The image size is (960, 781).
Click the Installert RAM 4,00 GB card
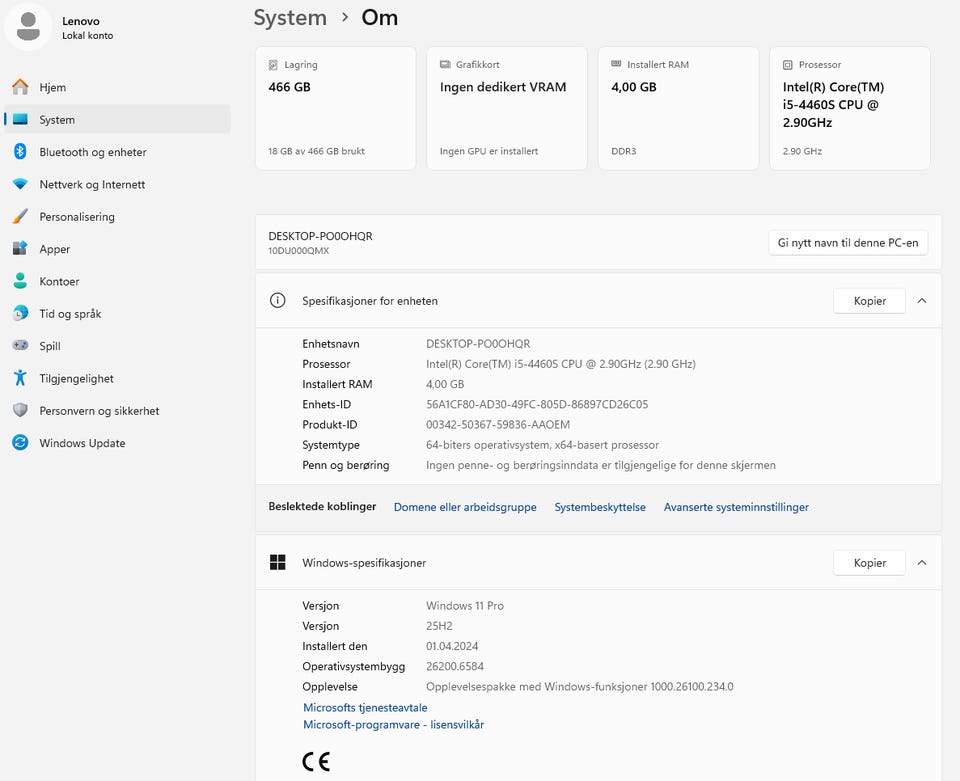(x=678, y=108)
